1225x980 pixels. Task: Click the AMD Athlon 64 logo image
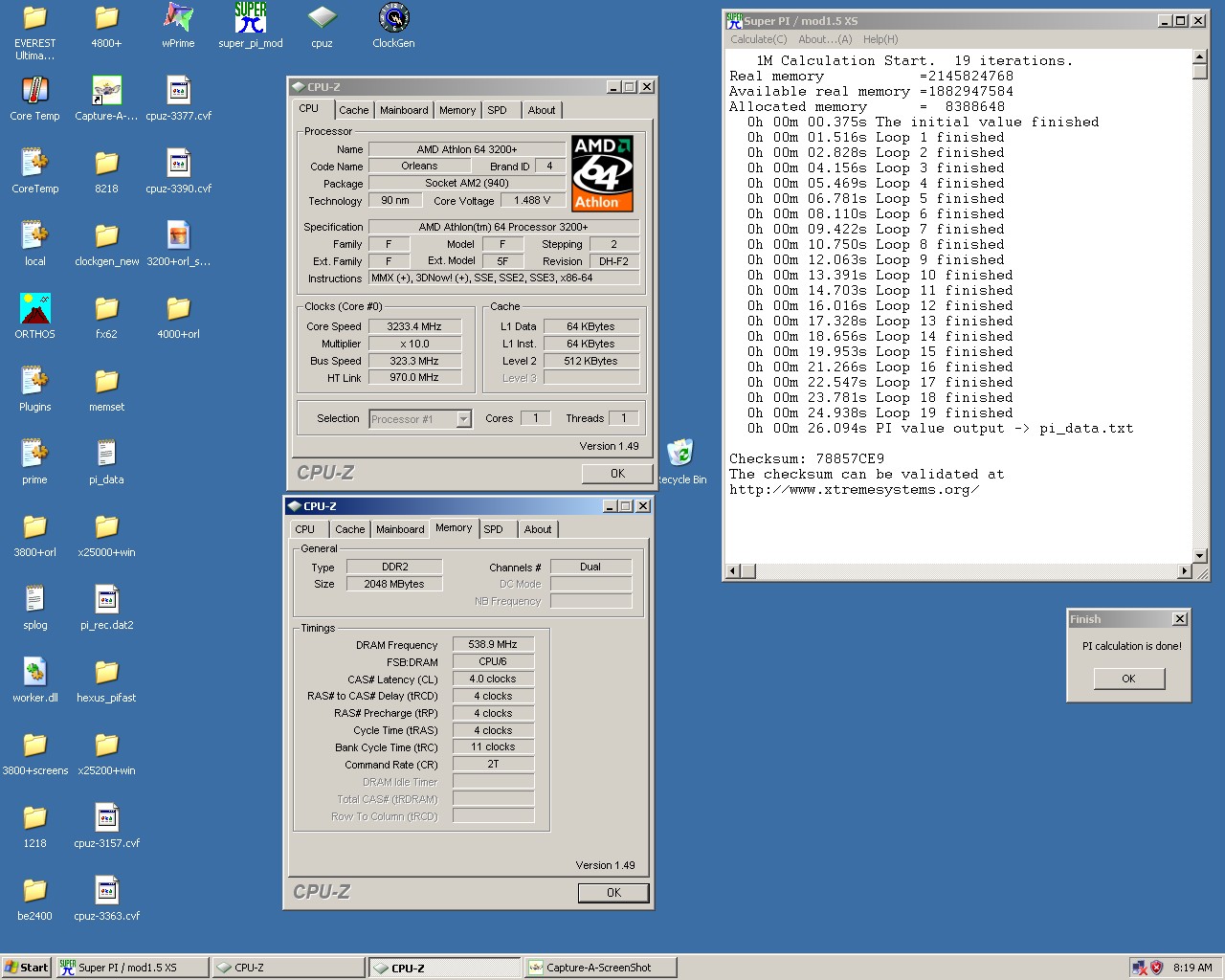602,173
